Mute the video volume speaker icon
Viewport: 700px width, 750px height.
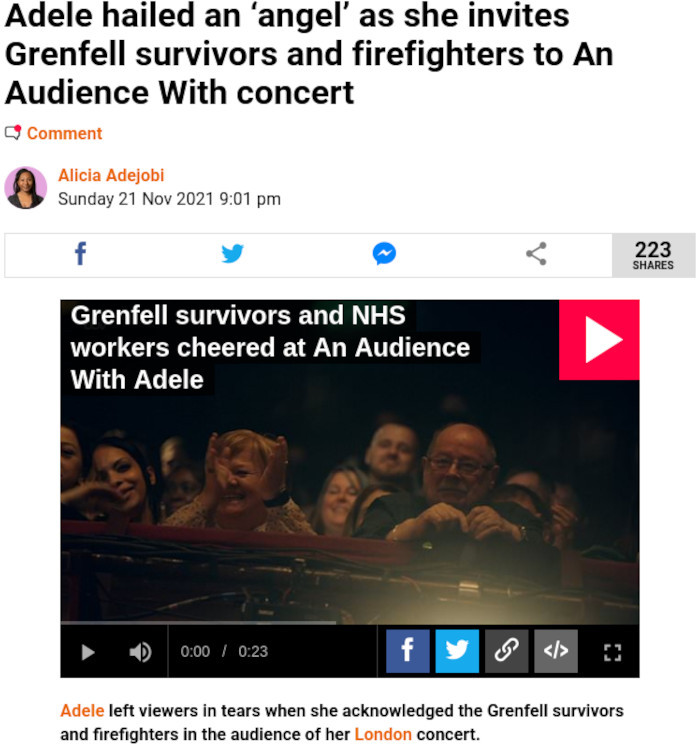coord(140,652)
